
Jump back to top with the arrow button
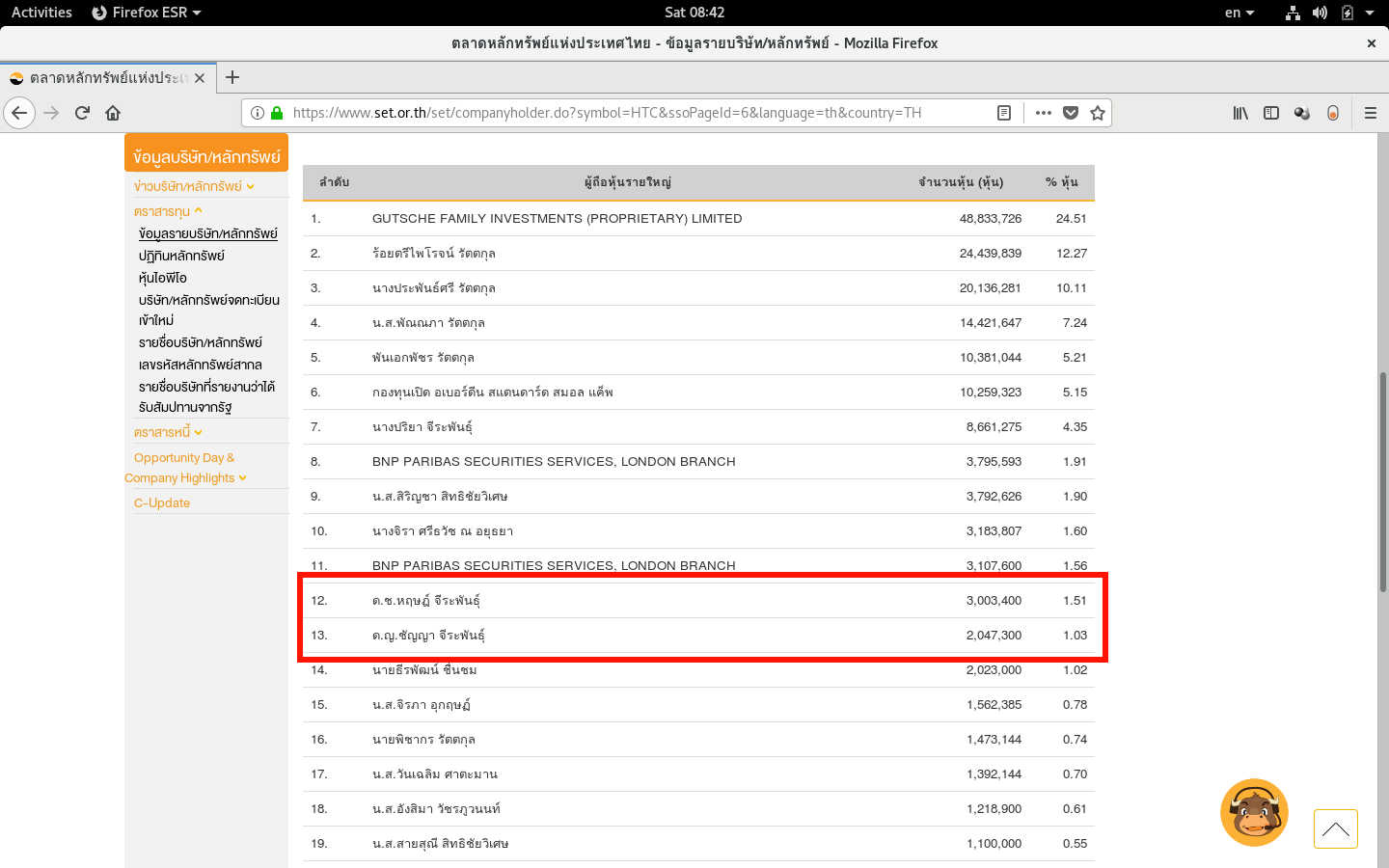[1336, 828]
